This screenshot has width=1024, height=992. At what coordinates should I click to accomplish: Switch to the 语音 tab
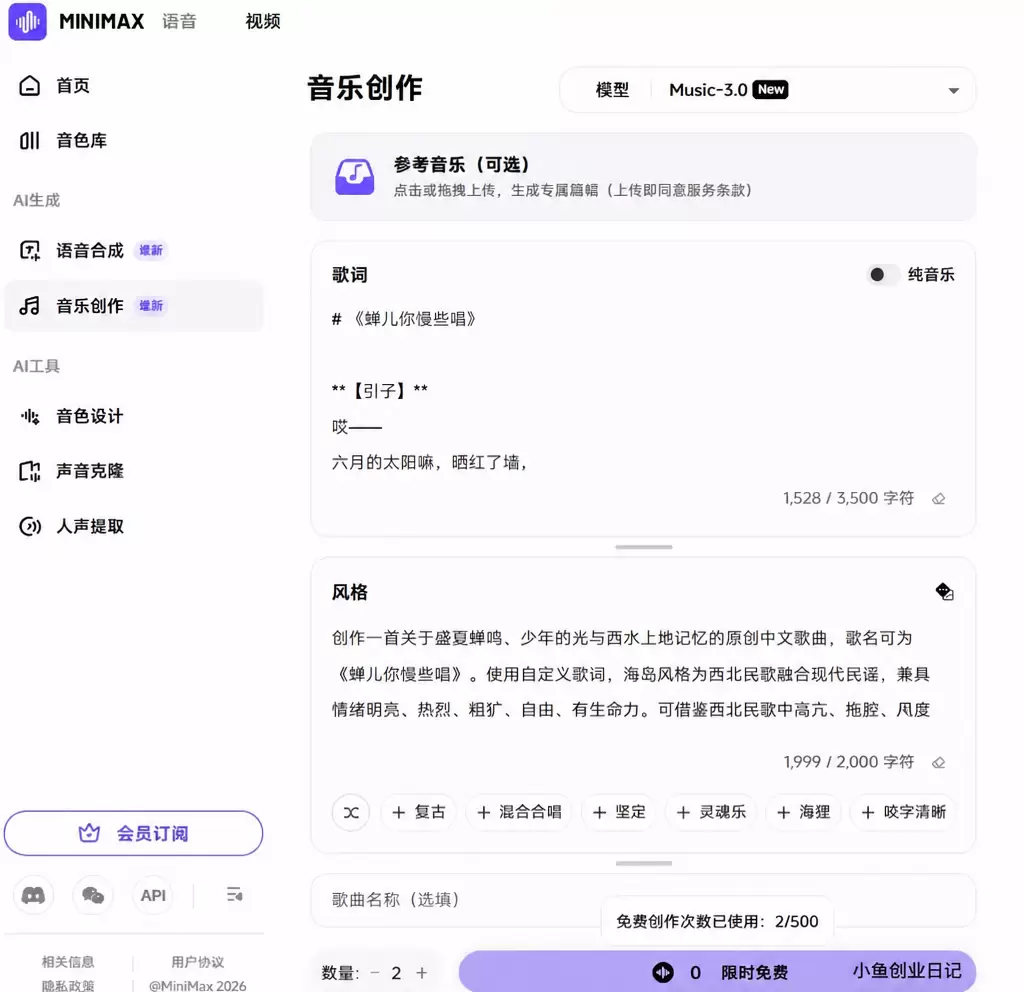tap(179, 22)
